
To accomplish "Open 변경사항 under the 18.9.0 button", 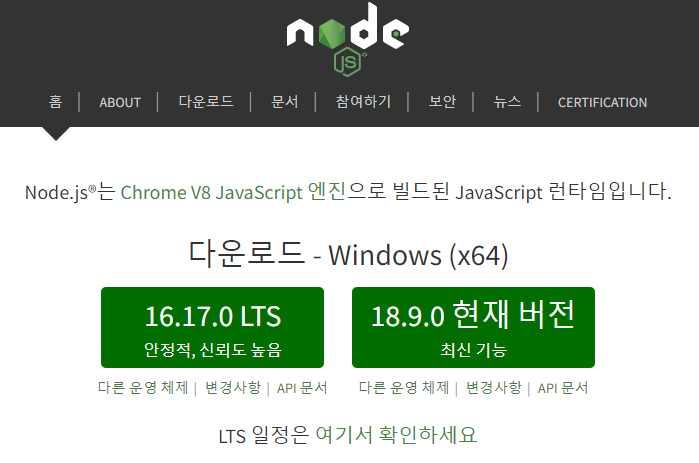I will tap(493, 388).
